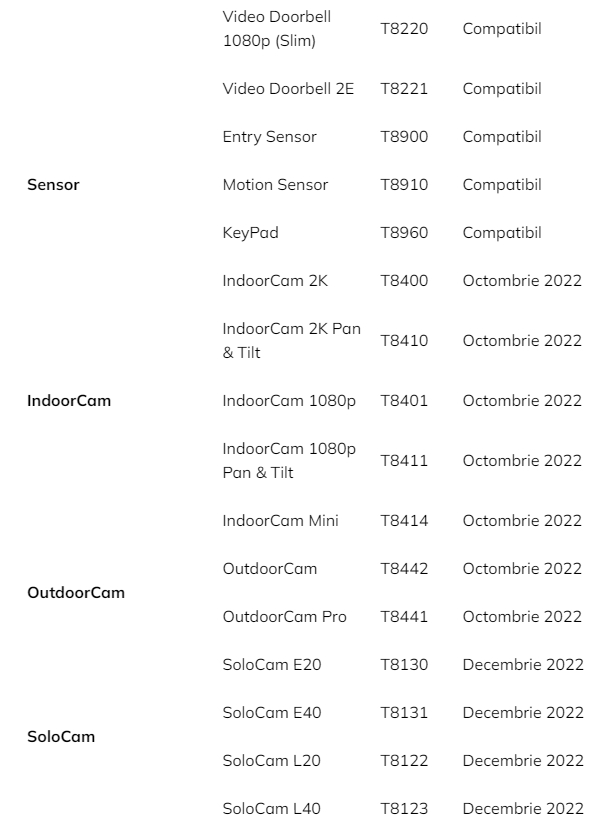The height and width of the screenshot is (829, 601).
Task: Click Octombrie 2022 beside OutdoorCam T8442
Action: tap(522, 569)
